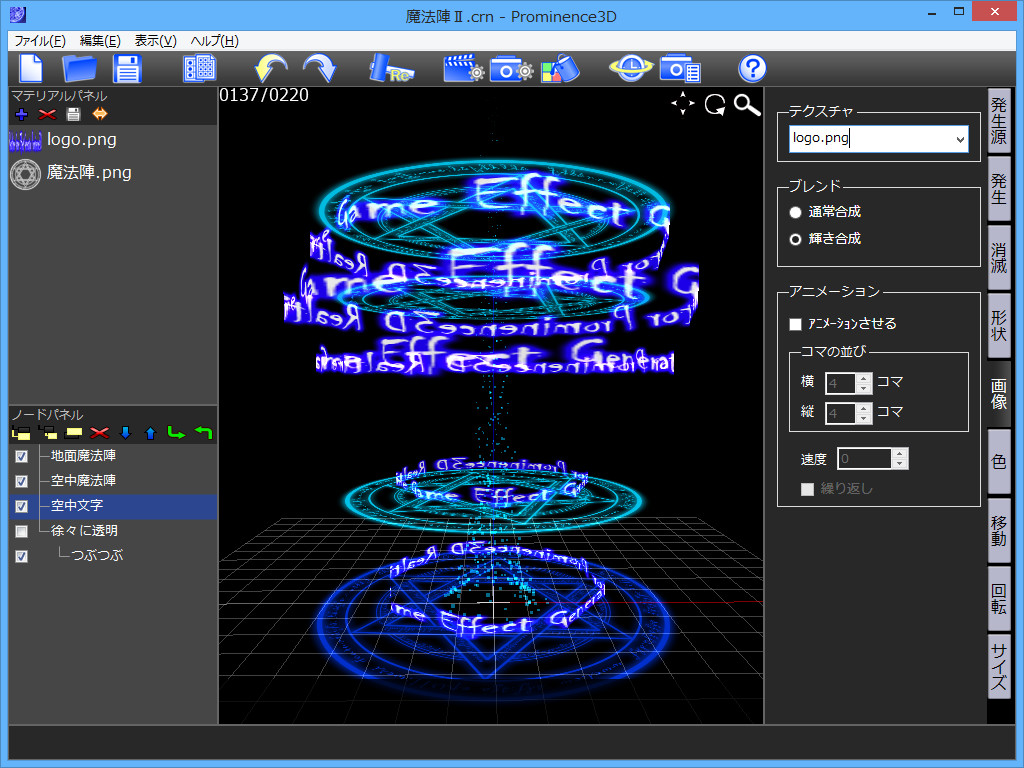Viewport: 1024px width, 768px height.
Task: Select the 空中文字 node row
Action: click(x=113, y=506)
